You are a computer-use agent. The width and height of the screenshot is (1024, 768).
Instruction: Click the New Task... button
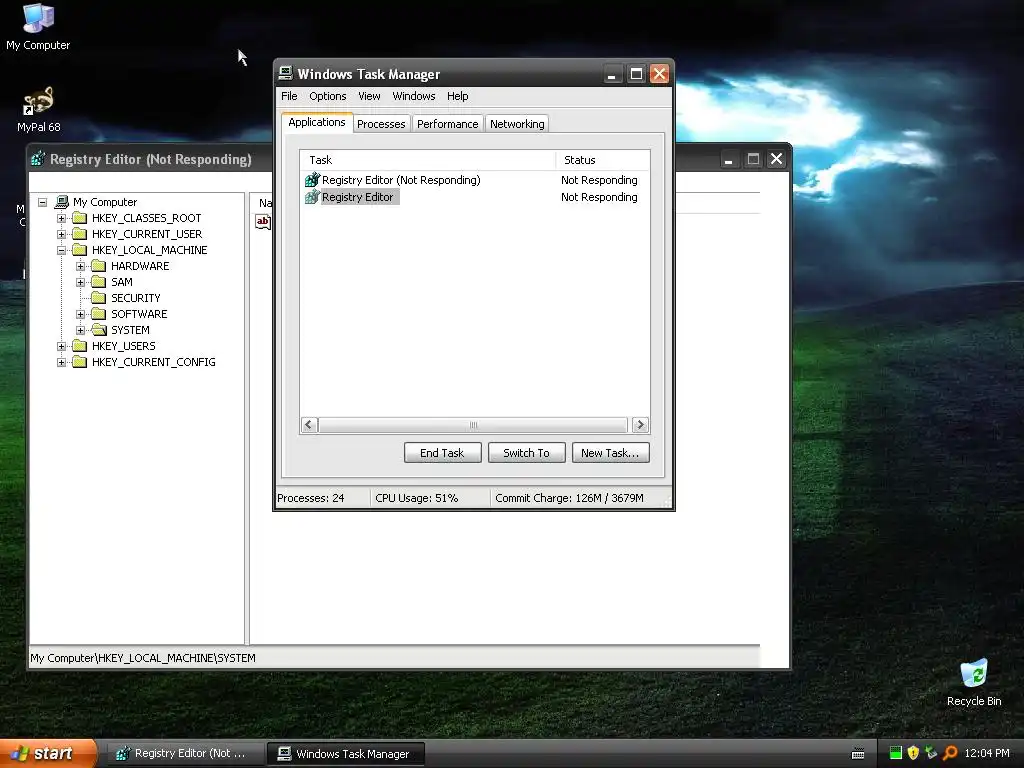[x=611, y=453]
